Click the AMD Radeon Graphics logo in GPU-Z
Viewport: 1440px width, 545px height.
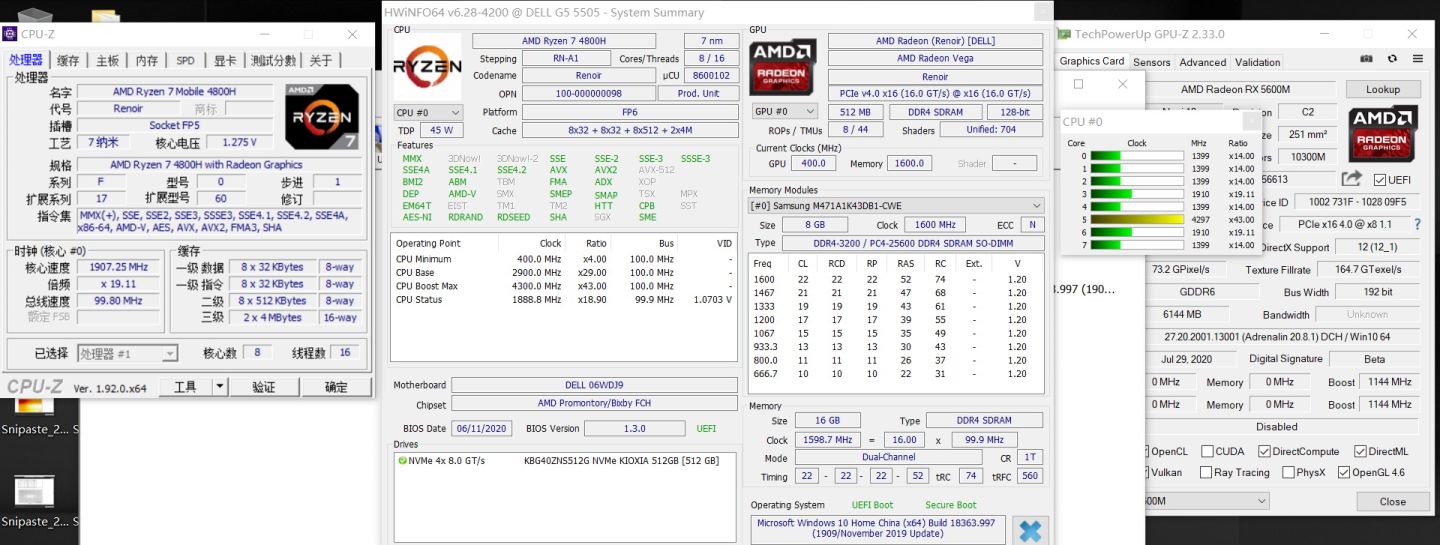1384,133
